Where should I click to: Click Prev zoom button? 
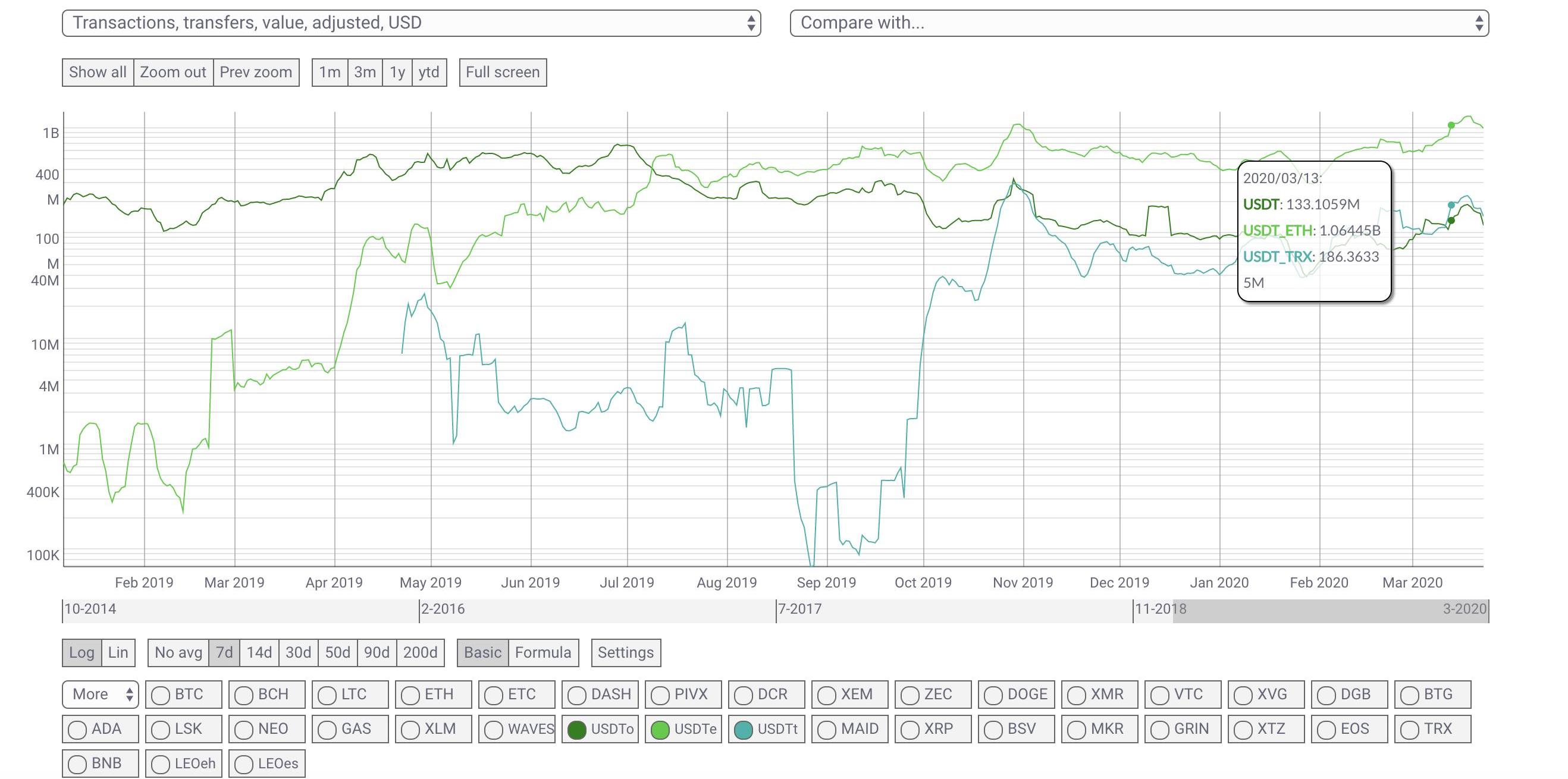[x=256, y=73]
